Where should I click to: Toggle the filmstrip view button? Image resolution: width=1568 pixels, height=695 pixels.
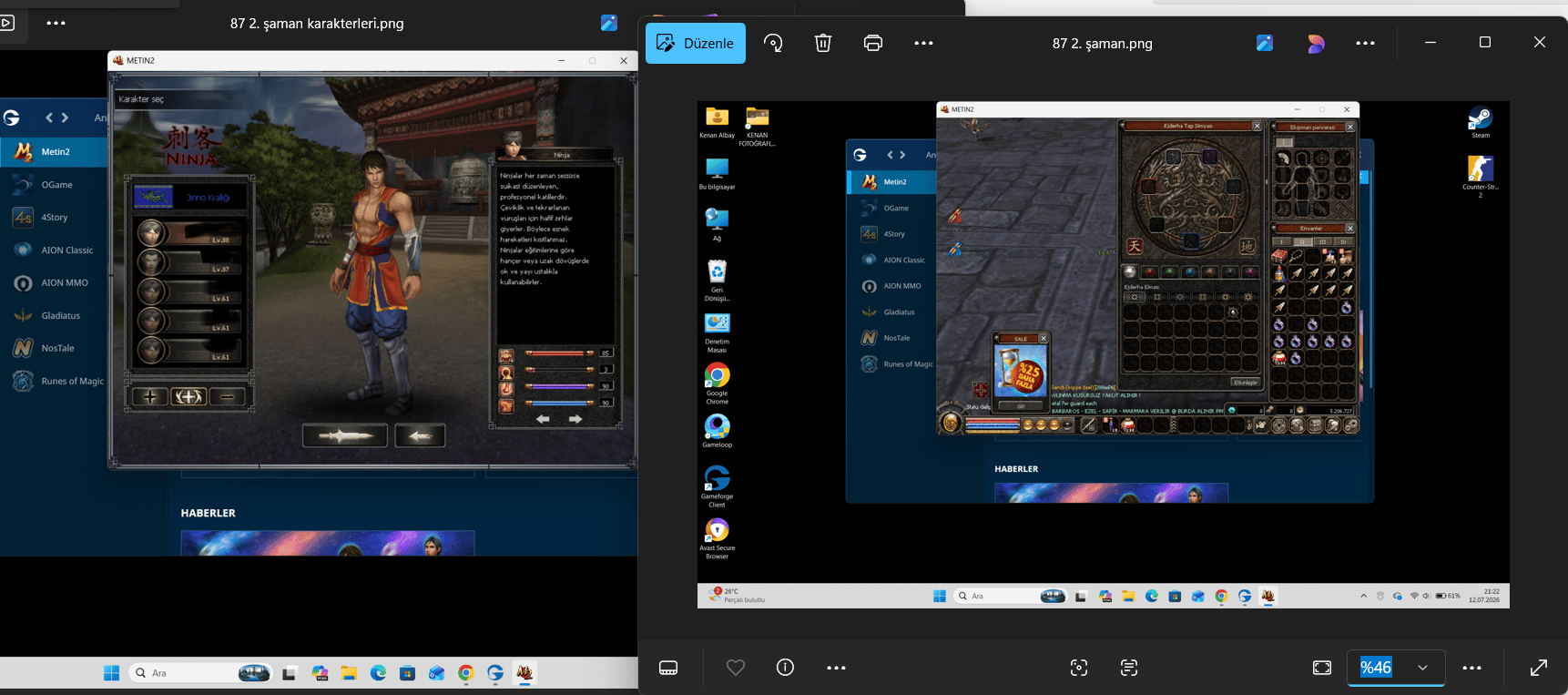(668, 668)
